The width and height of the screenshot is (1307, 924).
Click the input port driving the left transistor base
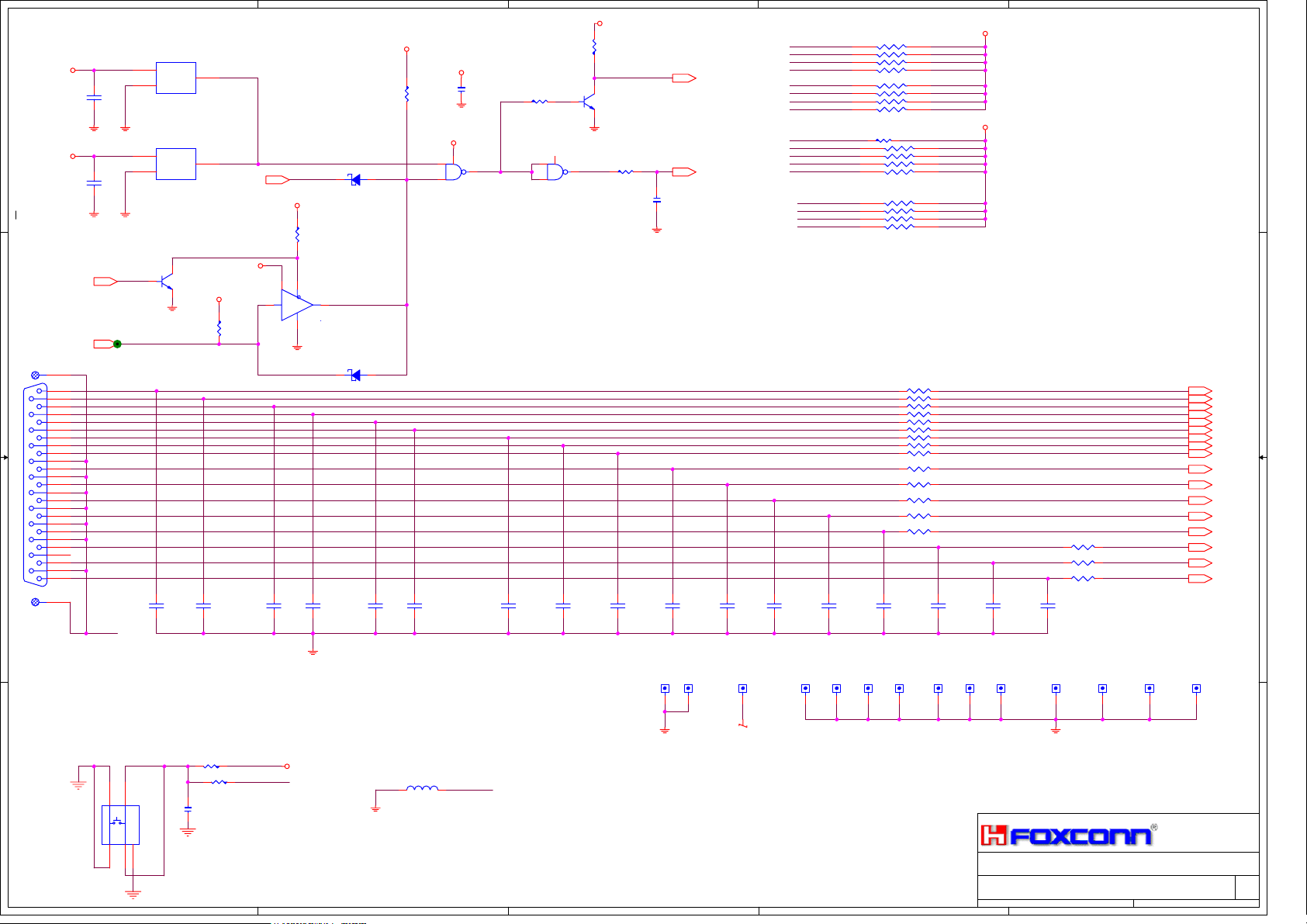(x=105, y=282)
